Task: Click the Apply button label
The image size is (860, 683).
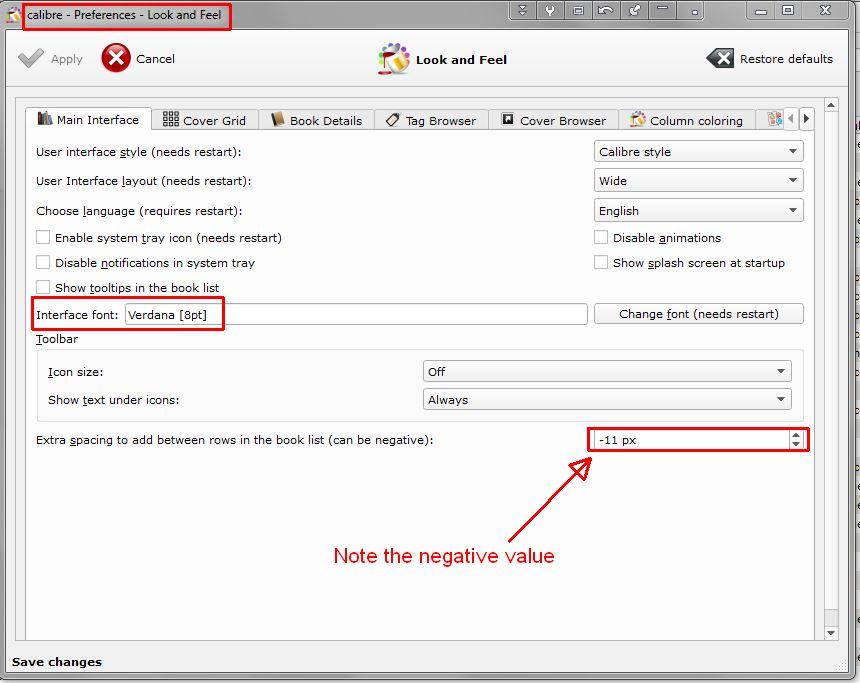Action: tap(66, 59)
